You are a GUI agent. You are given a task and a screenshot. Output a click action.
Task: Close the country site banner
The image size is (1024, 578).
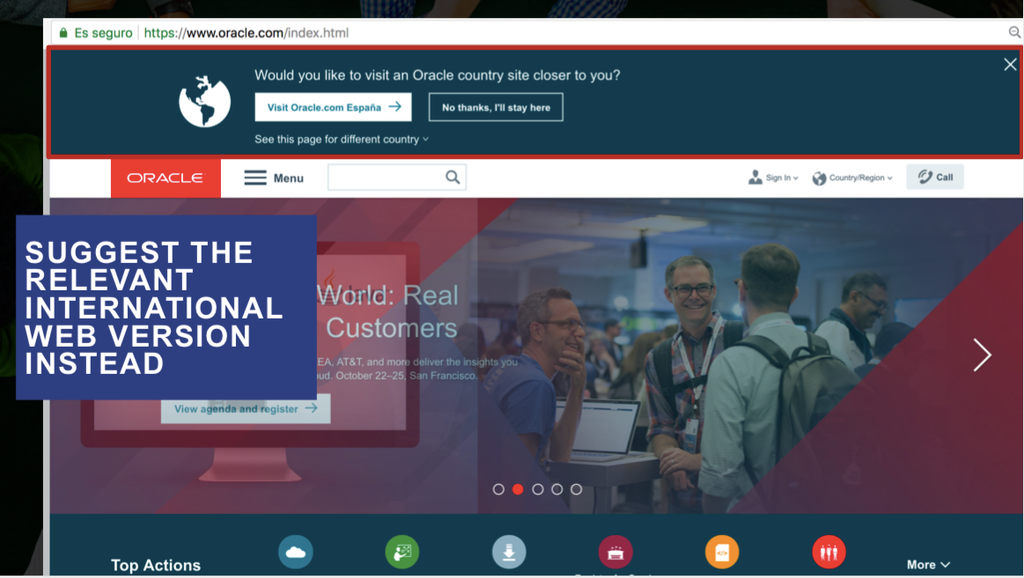click(1010, 64)
